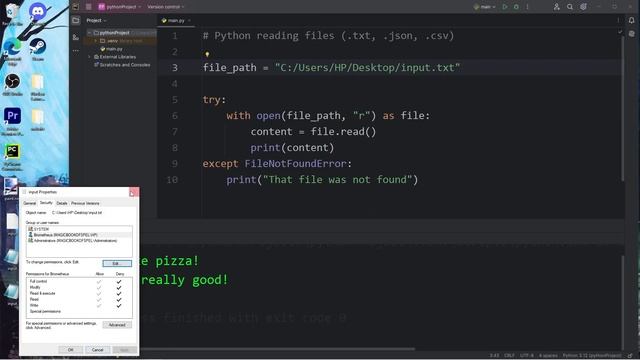The image size is (640, 360).
Task: Open Microsoft Edge desktop shortcut
Action: [12, 51]
